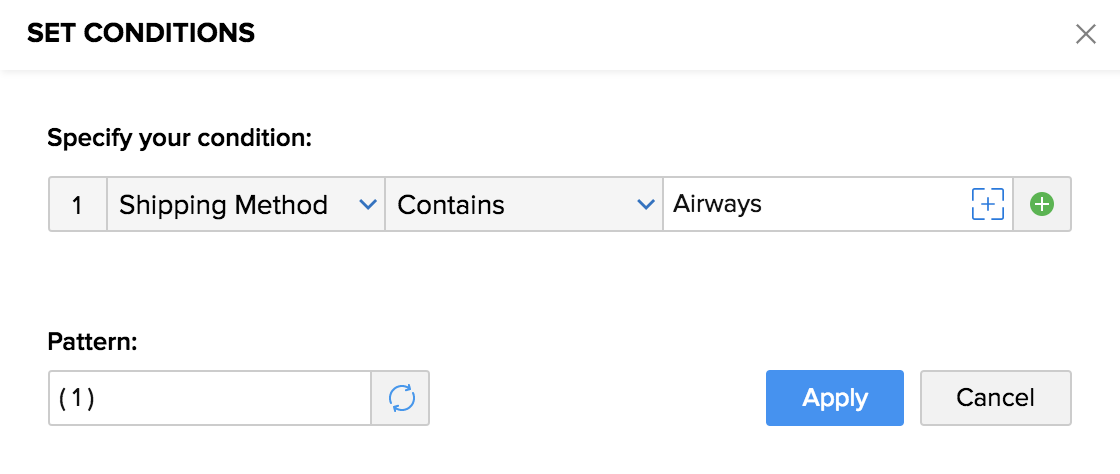Click the SET CONDITIONS dialog title
Screen dimensions: 1120x474
(141, 34)
